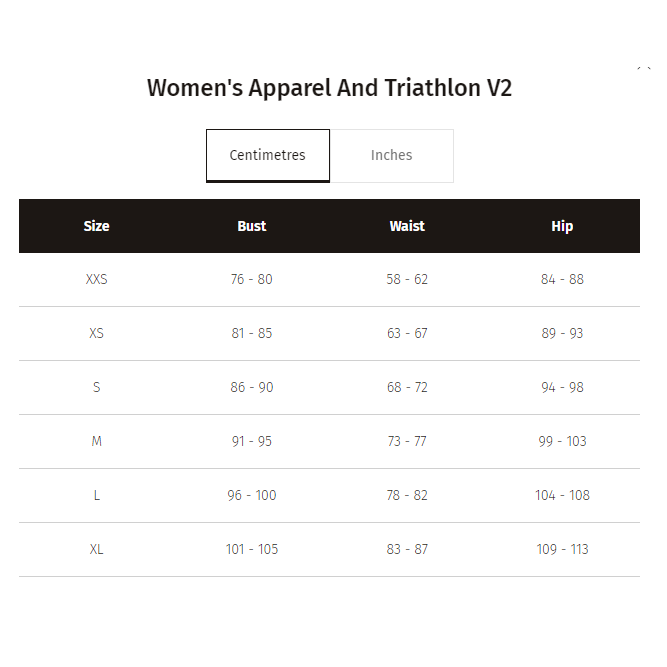
Task: Click the XS waist value 63 - 67
Action: [407, 333]
